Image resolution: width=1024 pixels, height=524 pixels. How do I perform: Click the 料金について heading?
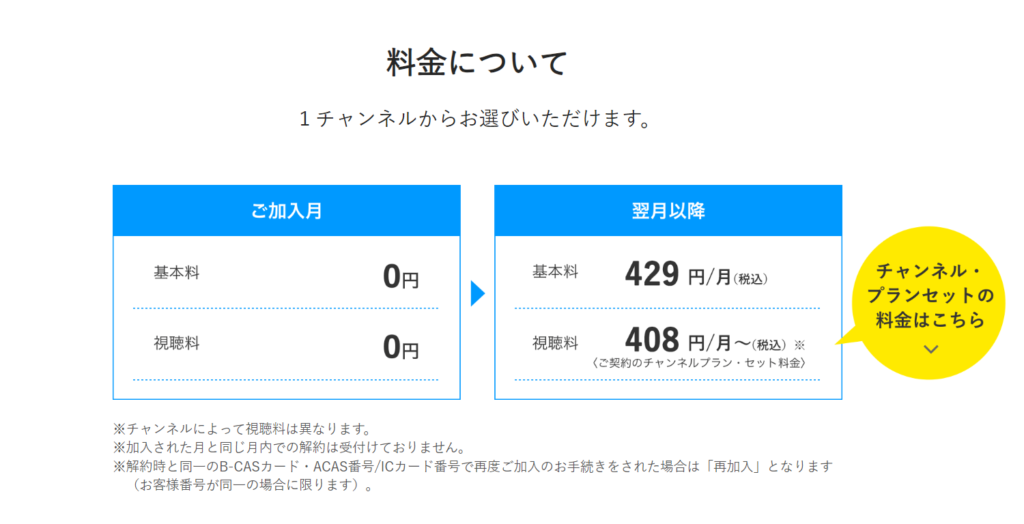(x=477, y=63)
